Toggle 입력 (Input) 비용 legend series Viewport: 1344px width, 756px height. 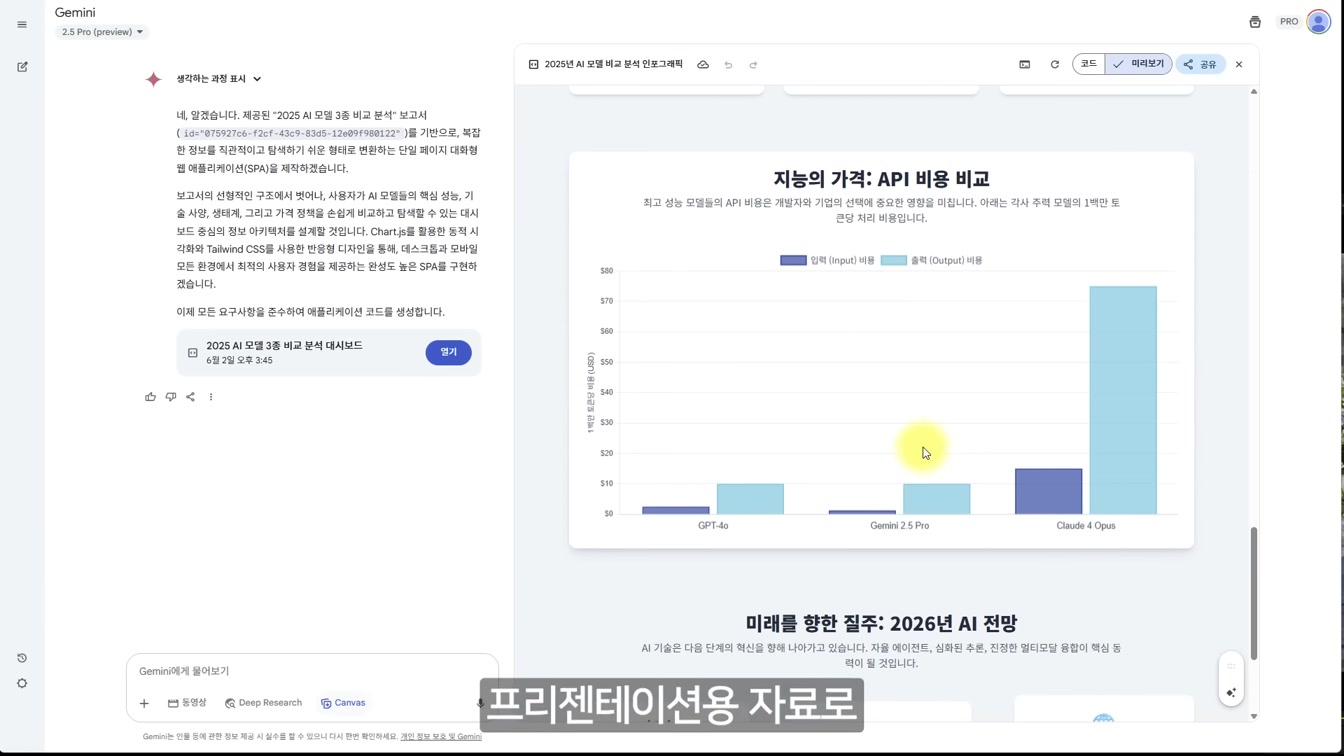pyautogui.click(x=827, y=260)
